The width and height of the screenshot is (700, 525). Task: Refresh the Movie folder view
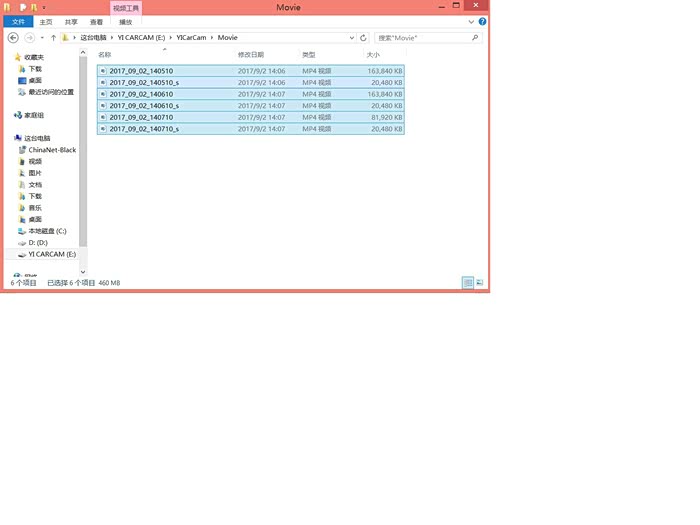pyautogui.click(x=364, y=38)
